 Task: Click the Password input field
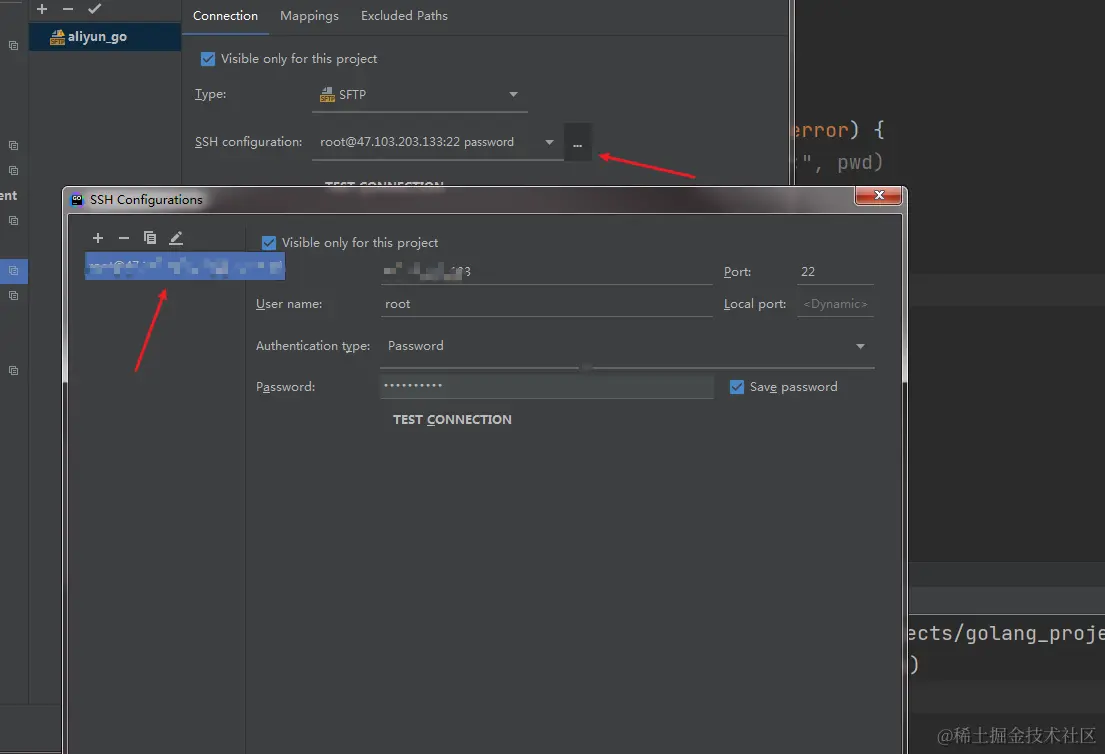click(x=547, y=386)
